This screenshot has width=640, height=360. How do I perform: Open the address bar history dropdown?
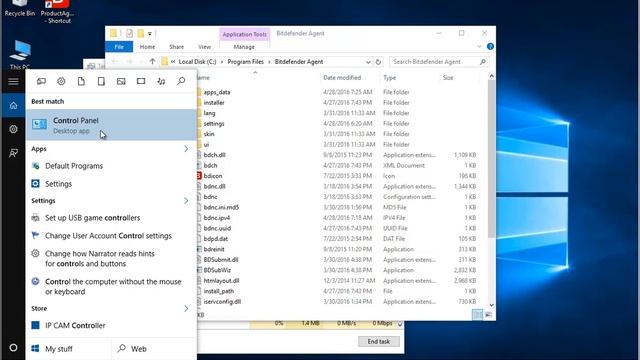[x=368, y=62]
